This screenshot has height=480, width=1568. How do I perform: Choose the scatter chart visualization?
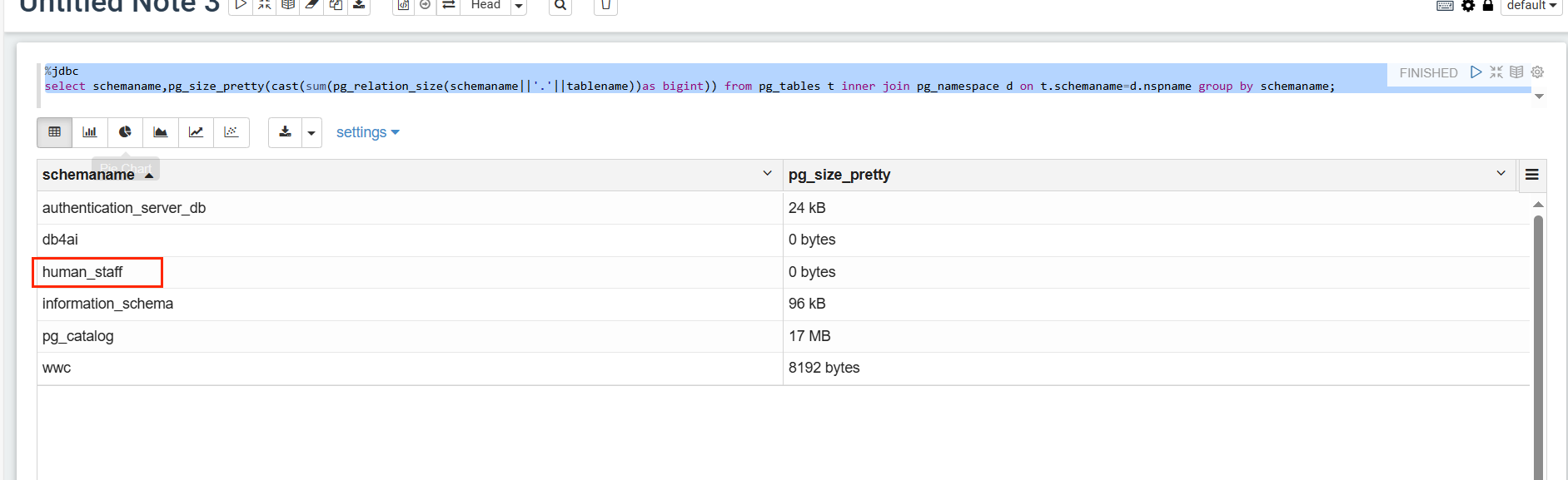click(231, 132)
